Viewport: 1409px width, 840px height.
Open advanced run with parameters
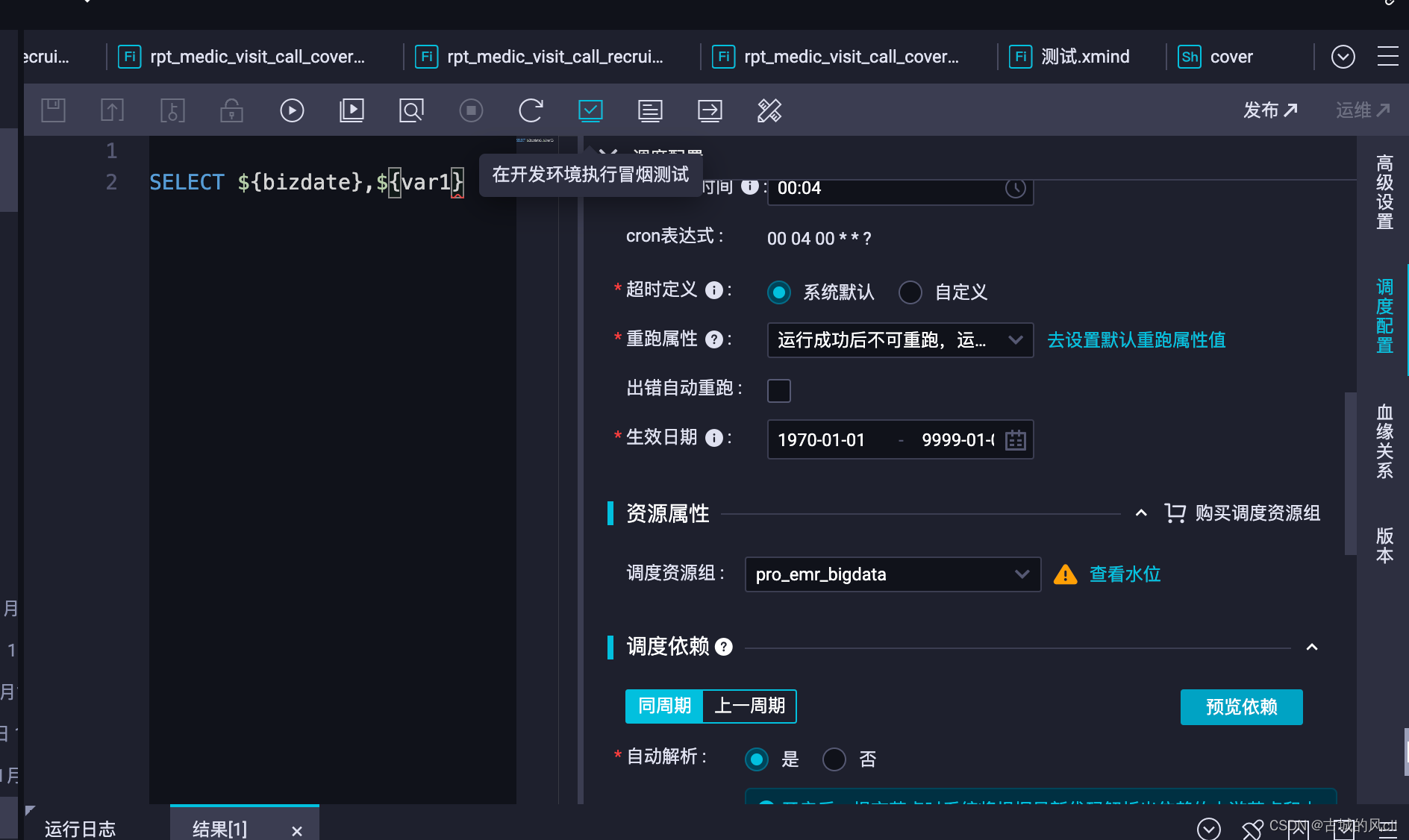352,110
